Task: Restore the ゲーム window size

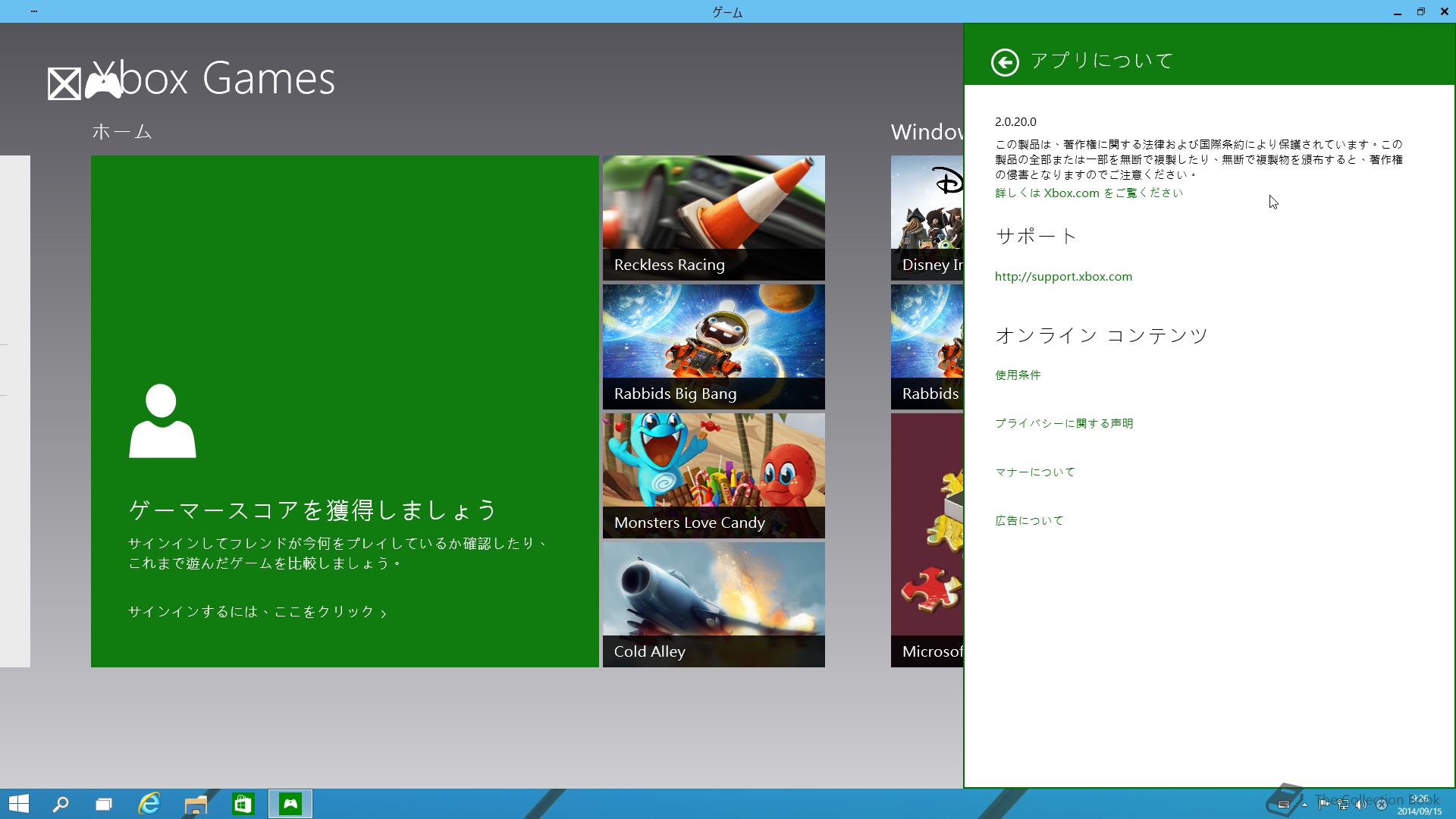Action: point(1420,11)
